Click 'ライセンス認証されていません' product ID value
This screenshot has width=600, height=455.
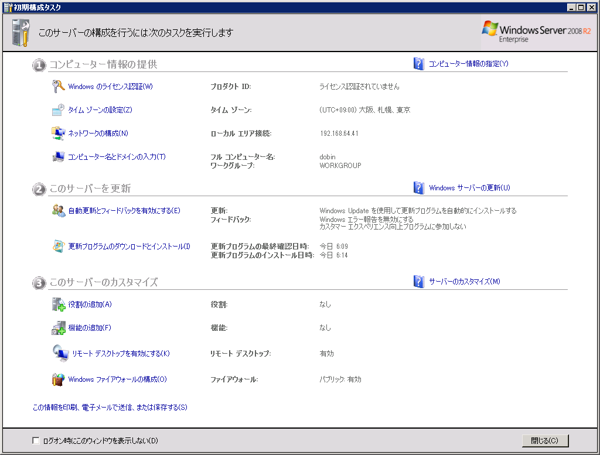coord(359,86)
